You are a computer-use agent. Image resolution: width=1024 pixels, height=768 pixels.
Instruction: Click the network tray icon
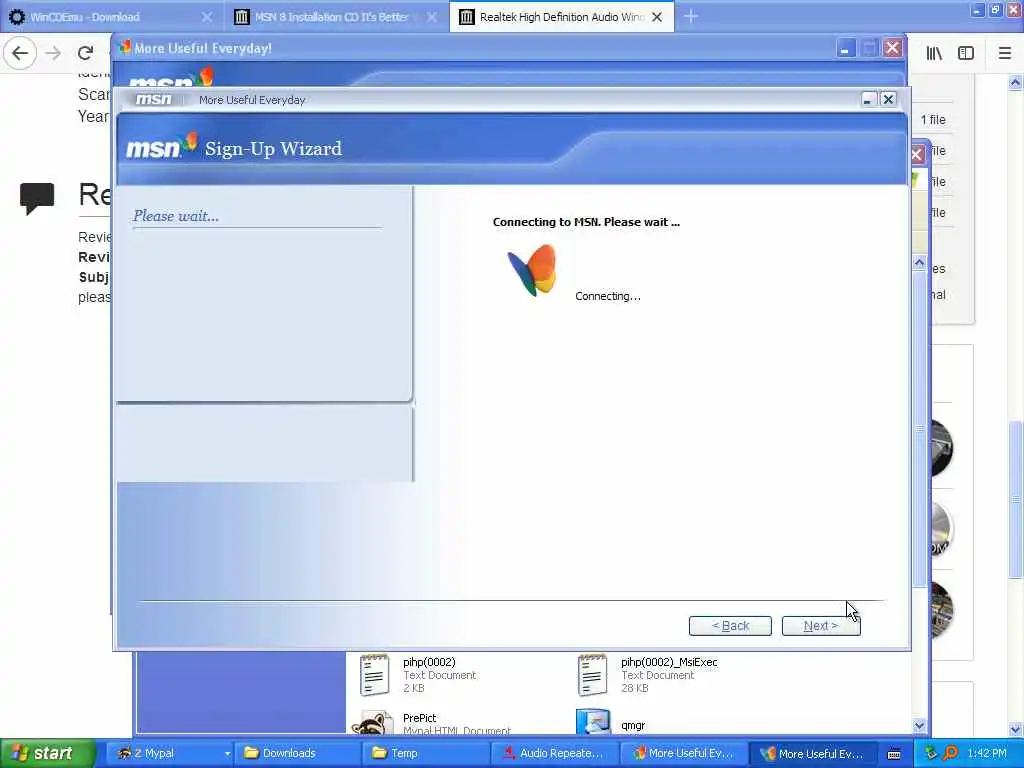pos(931,753)
